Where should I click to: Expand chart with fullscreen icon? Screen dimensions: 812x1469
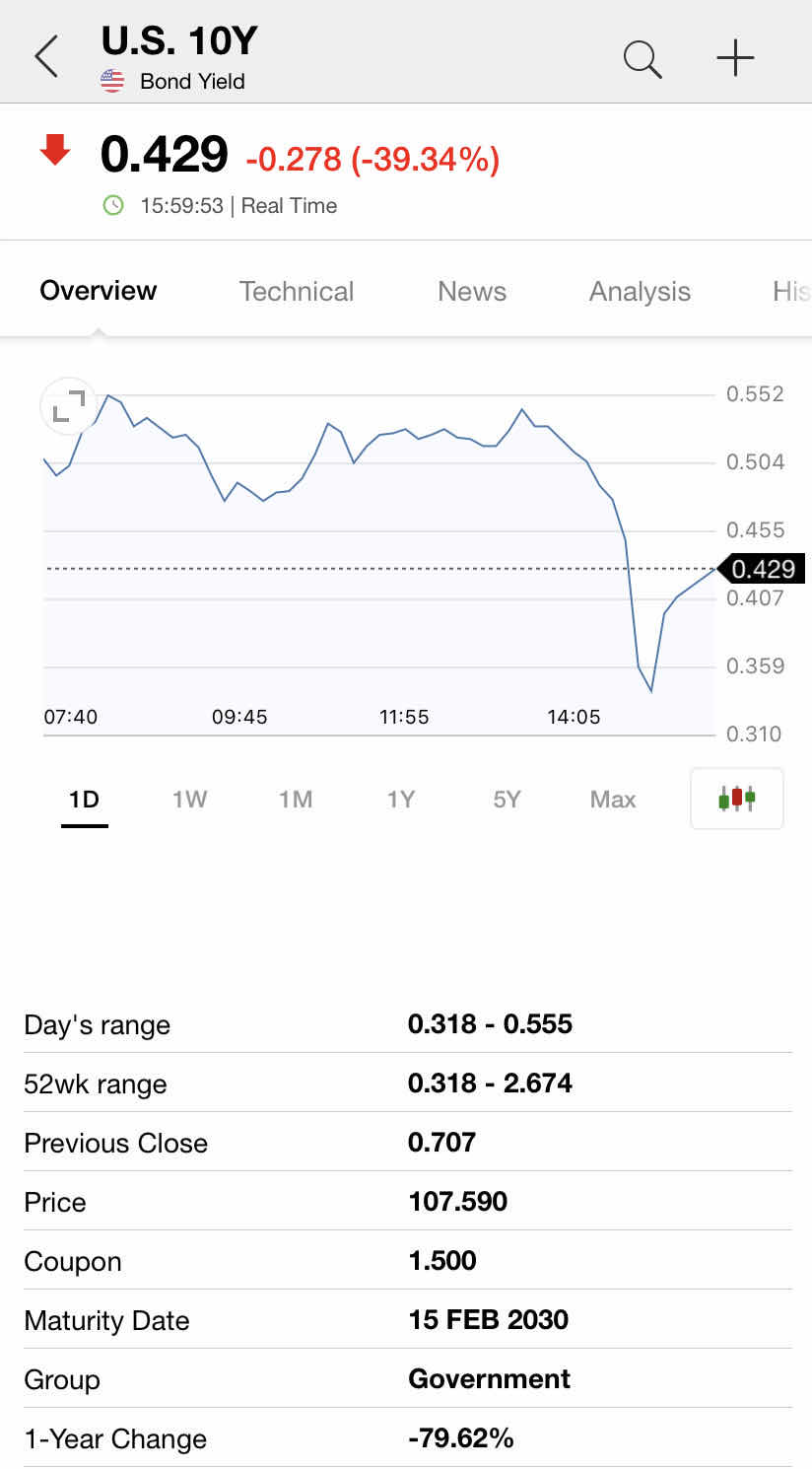[x=68, y=406]
